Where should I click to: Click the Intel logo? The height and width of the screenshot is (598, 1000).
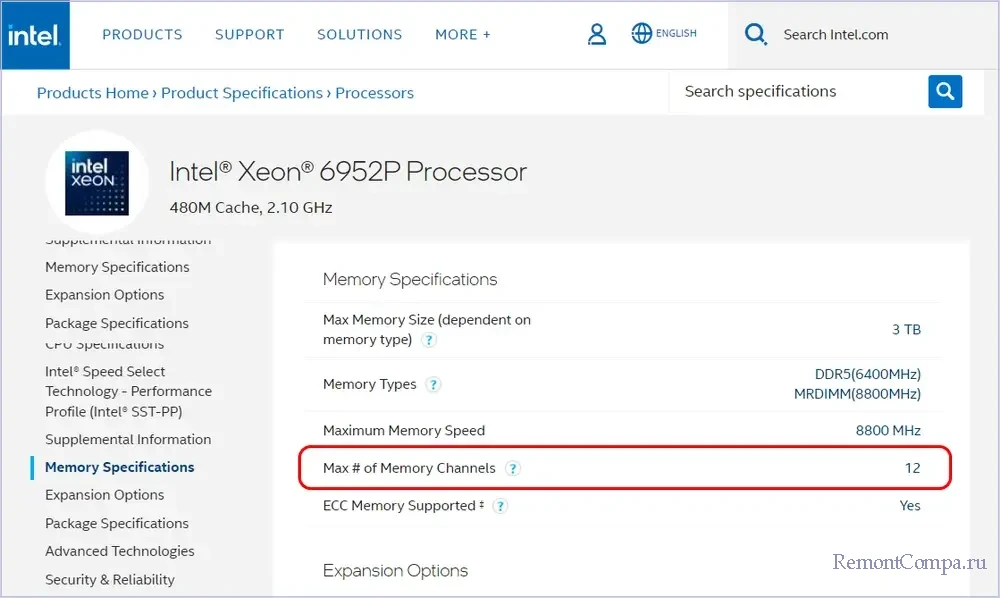(35, 35)
